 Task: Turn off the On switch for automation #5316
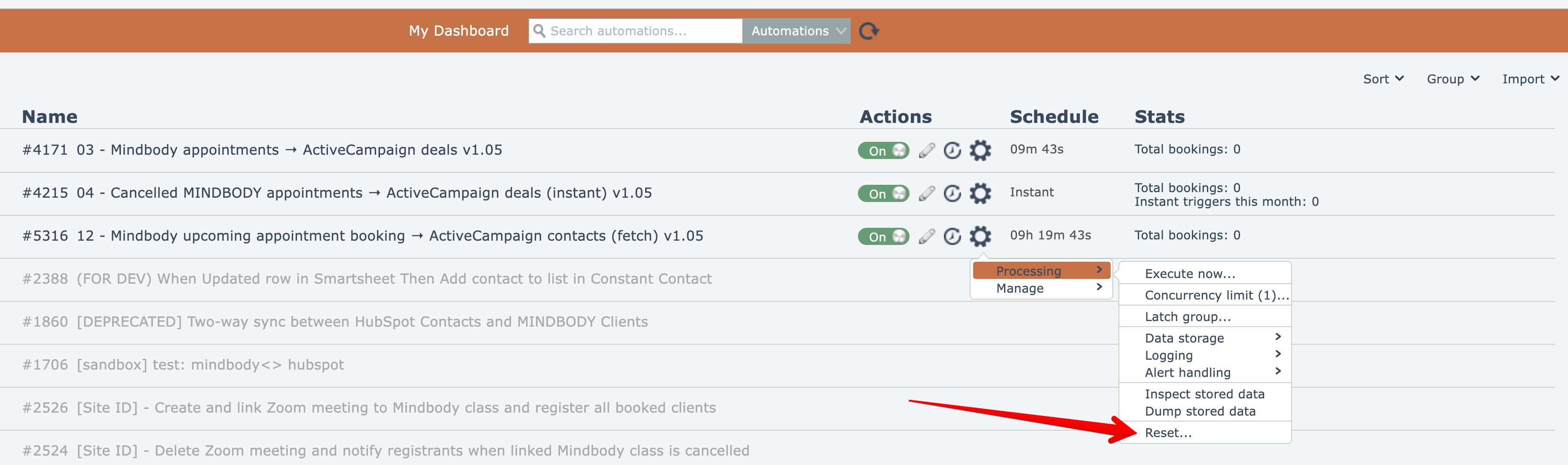pos(883,237)
